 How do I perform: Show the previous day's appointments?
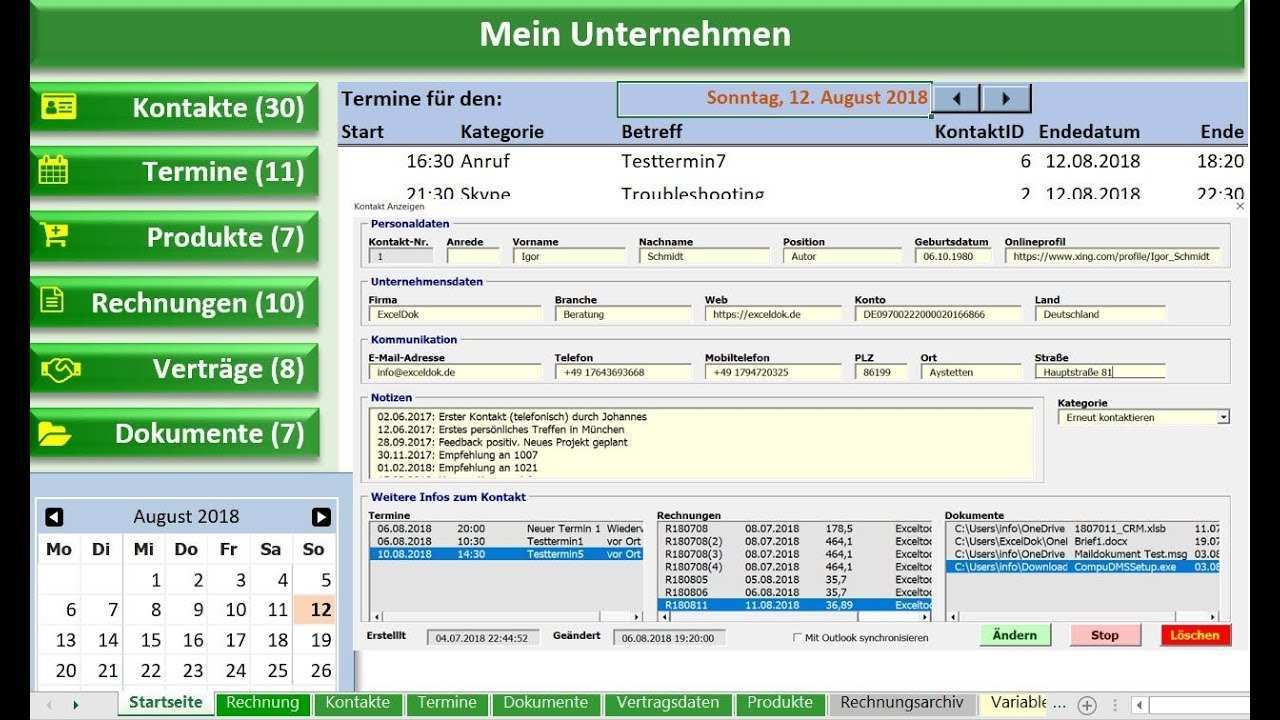tap(958, 98)
